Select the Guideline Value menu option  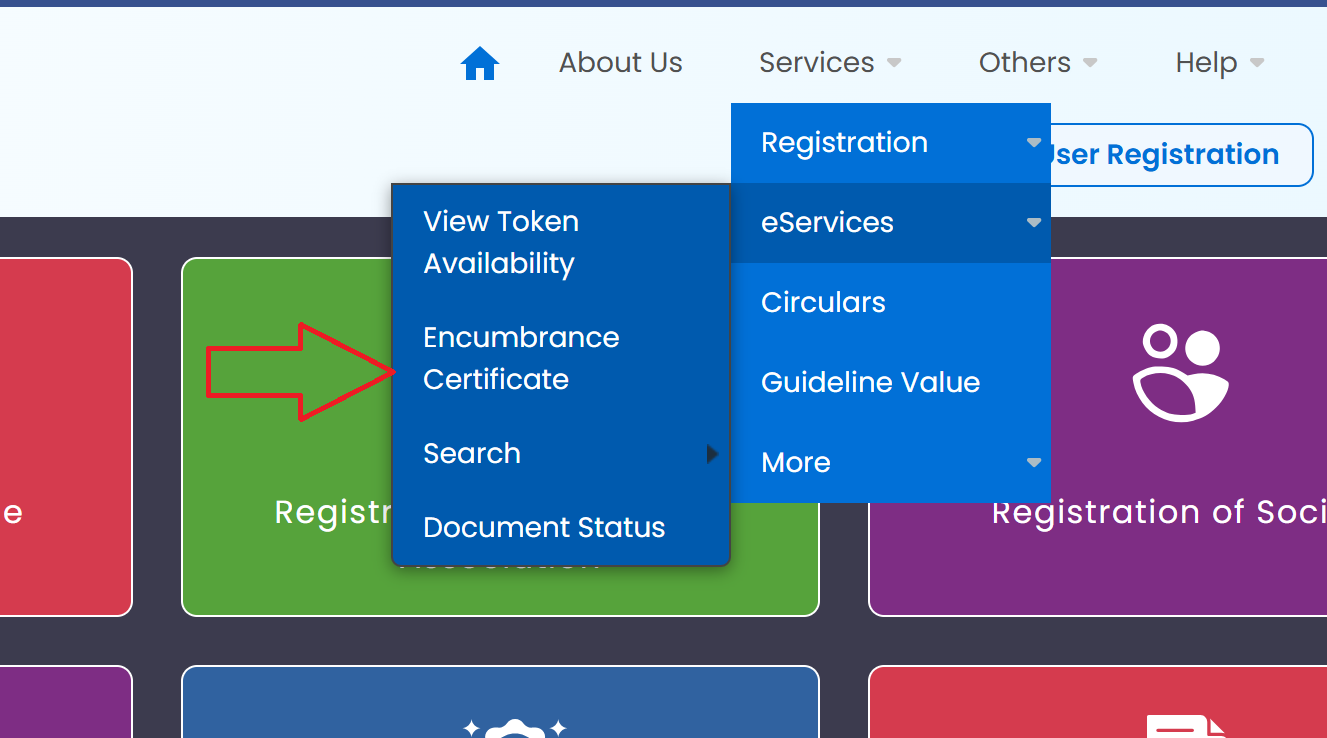click(870, 383)
